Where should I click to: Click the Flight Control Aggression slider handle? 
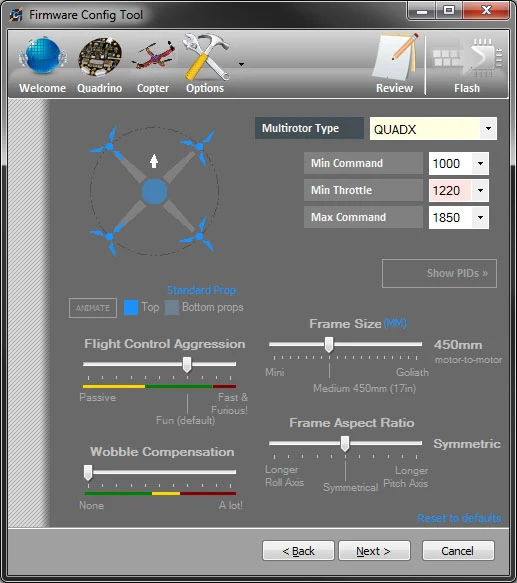[x=187, y=365]
